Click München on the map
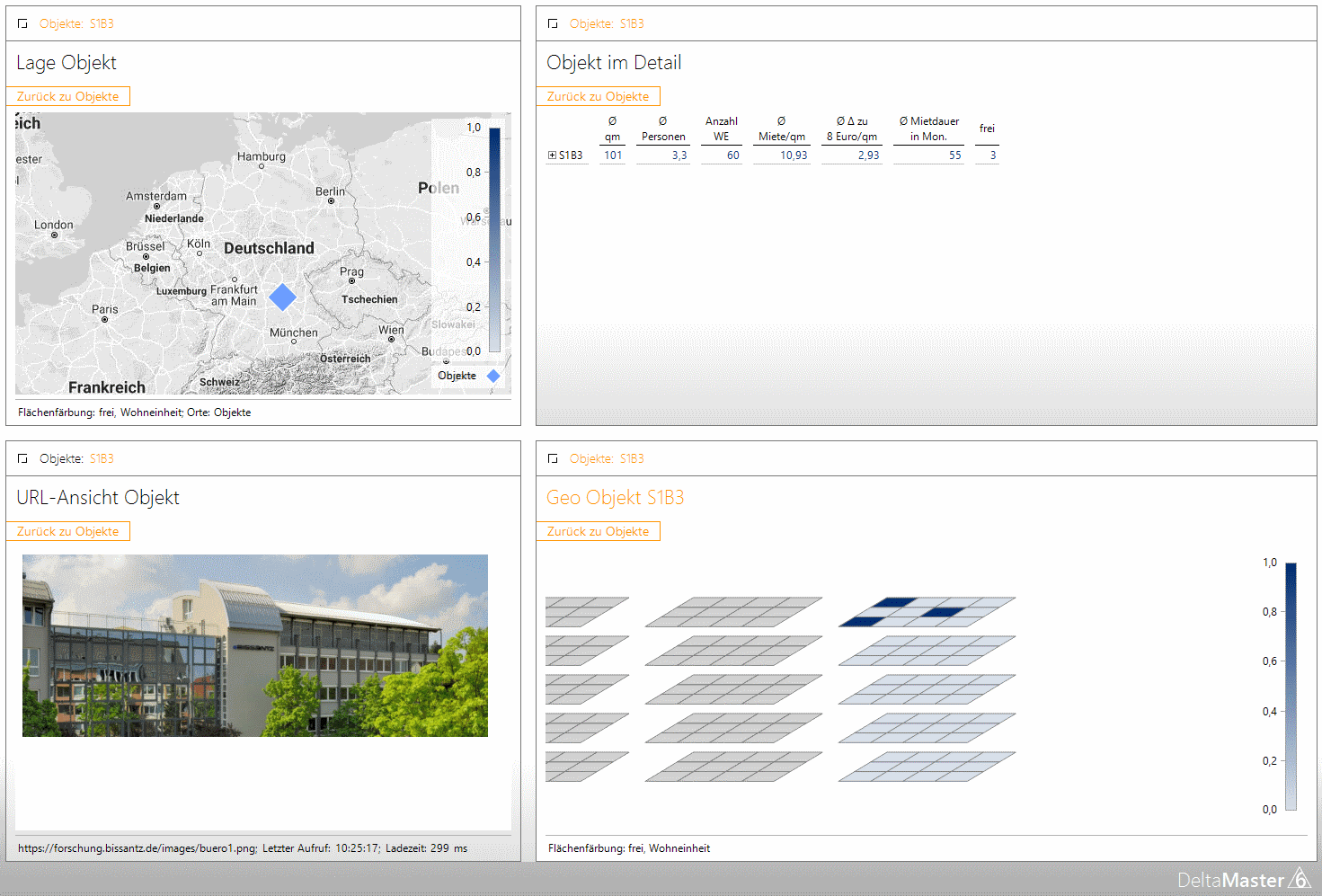 [x=294, y=333]
